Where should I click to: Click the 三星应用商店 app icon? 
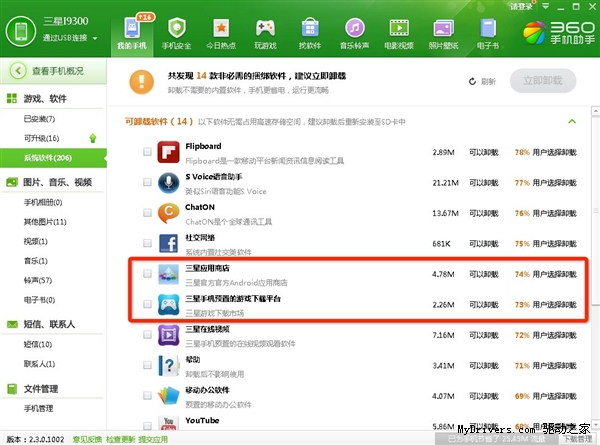168,274
